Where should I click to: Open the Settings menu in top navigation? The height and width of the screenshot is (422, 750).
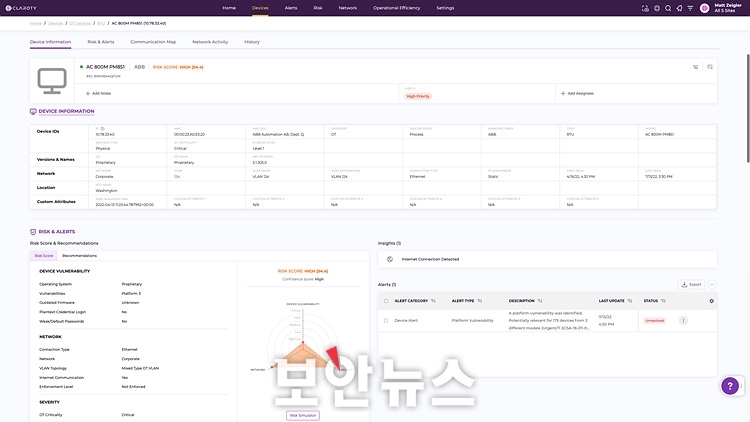(x=445, y=8)
